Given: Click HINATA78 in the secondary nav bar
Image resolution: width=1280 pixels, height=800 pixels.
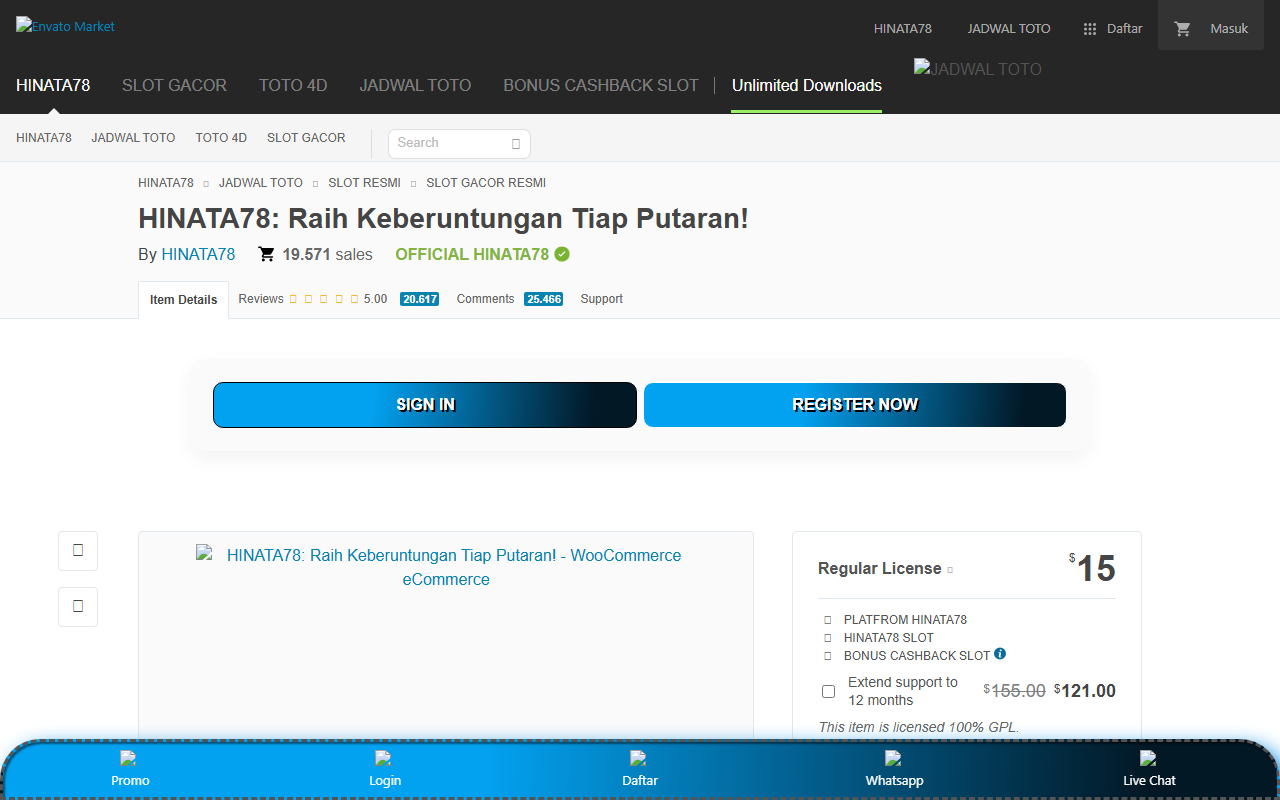Looking at the screenshot, I should pyautogui.click(x=44, y=138).
